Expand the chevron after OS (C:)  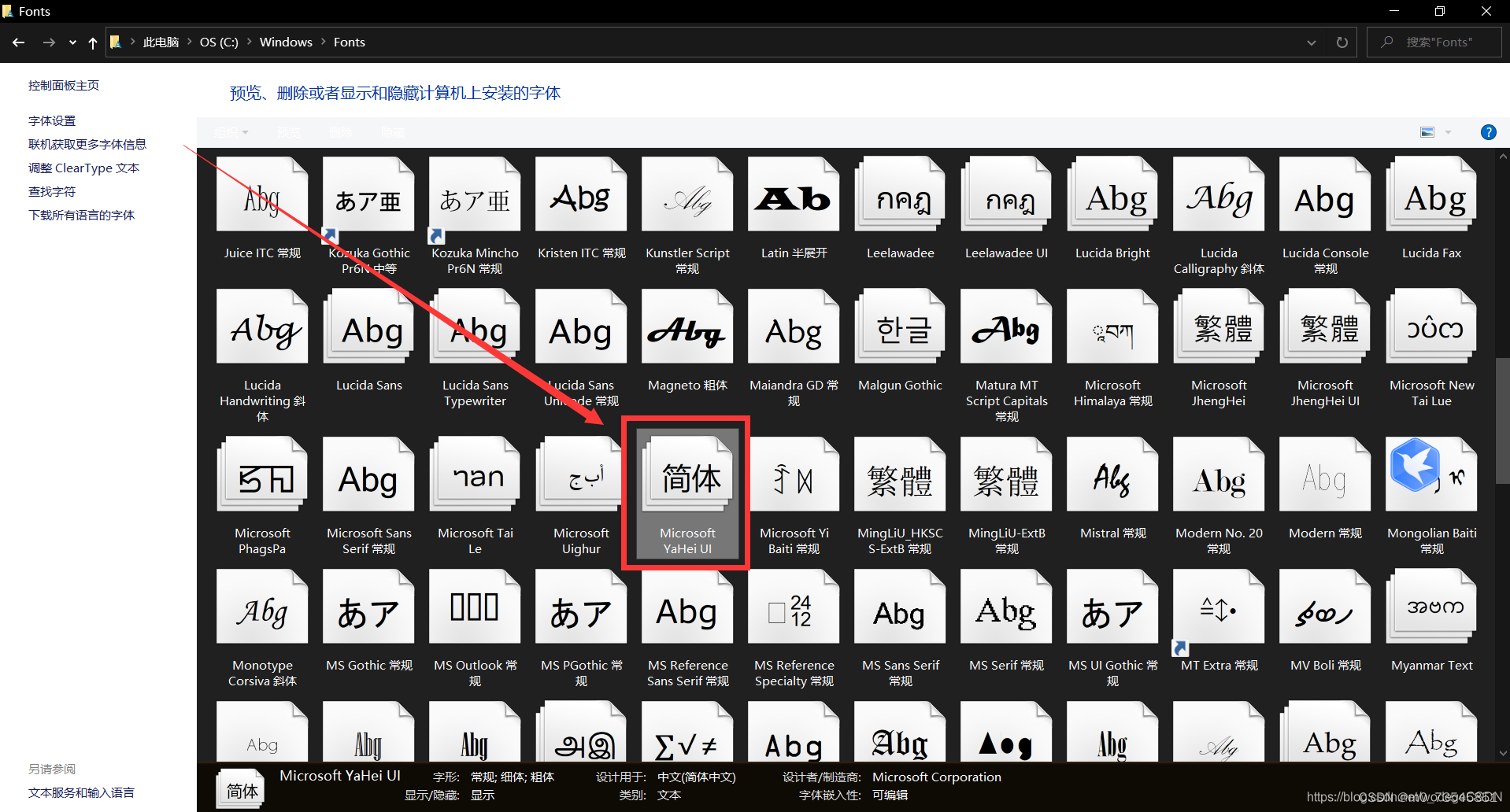coord(249,42)
